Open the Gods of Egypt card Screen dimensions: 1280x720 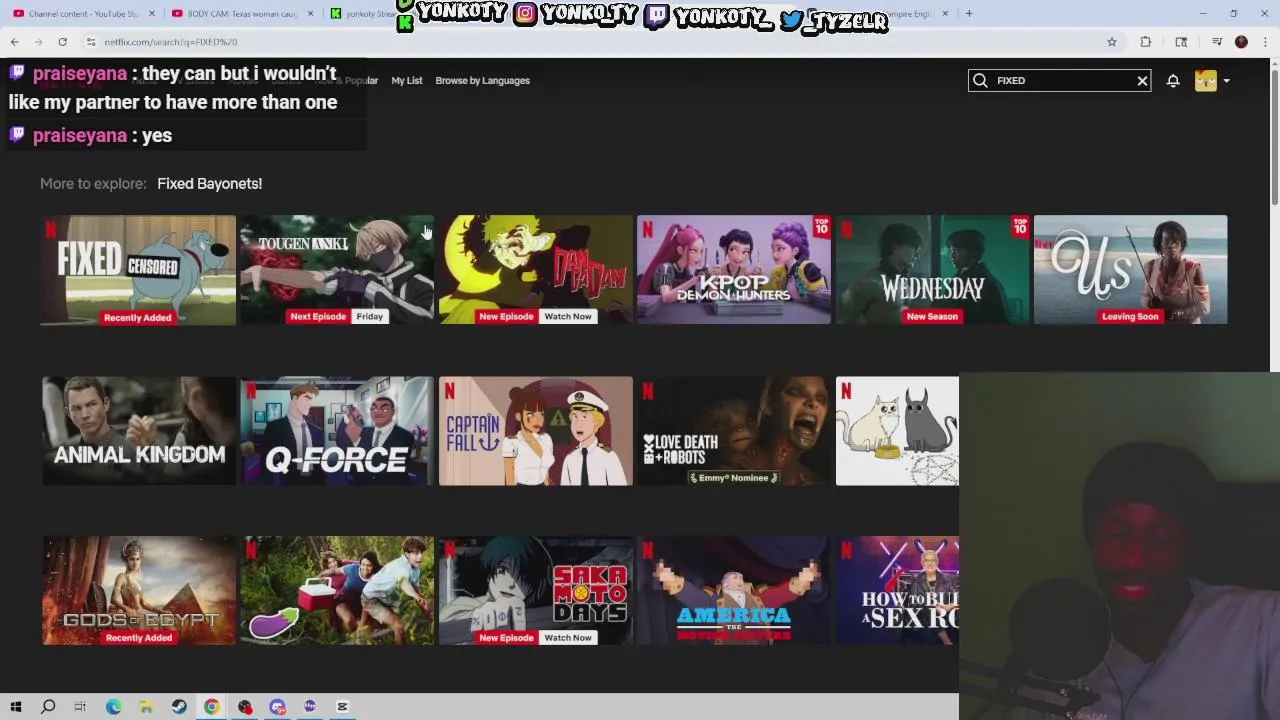(139, 591)
